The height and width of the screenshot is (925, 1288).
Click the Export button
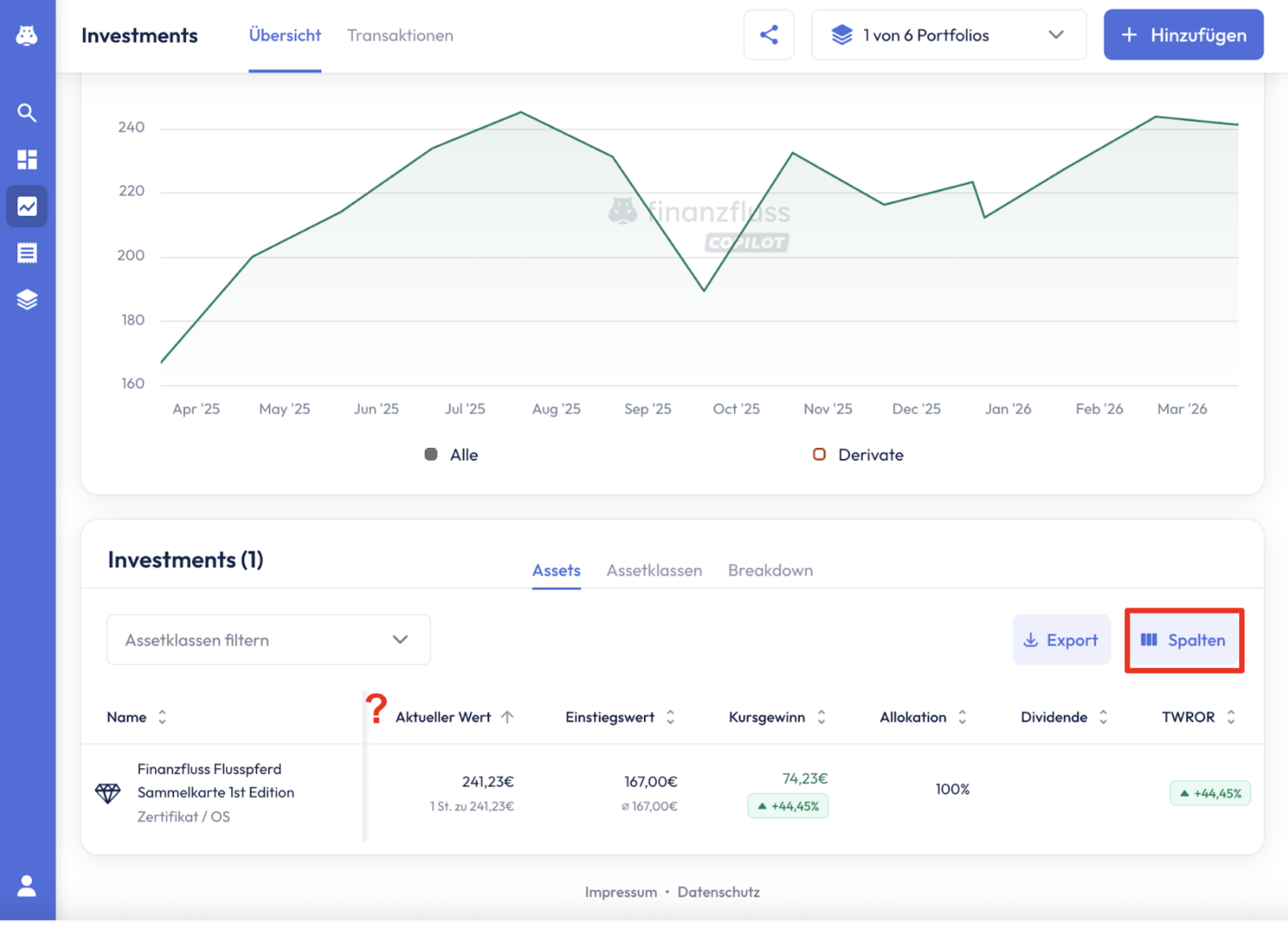point(1060,641)
